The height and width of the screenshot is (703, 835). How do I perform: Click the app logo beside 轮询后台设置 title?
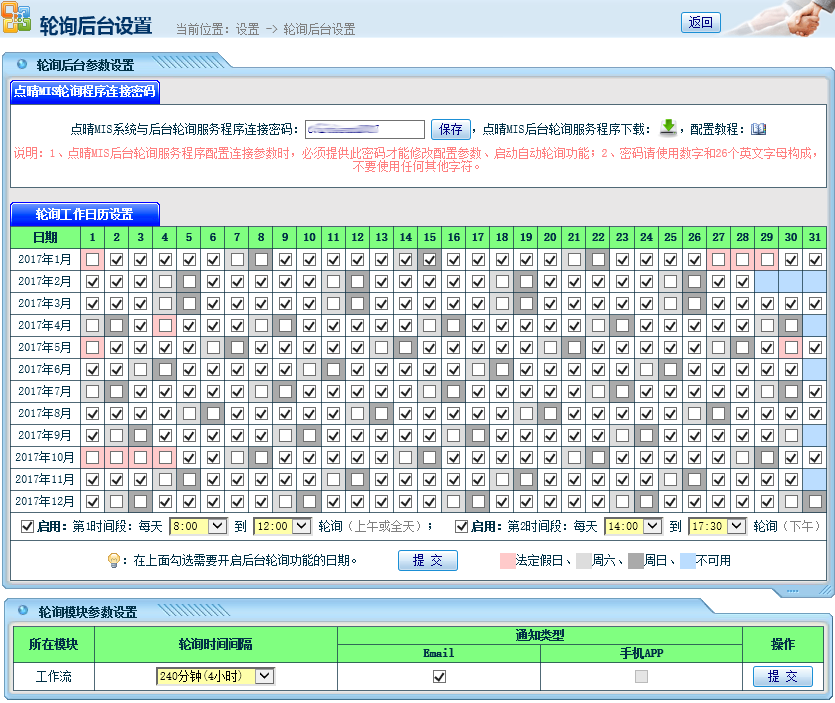[17, 21]
